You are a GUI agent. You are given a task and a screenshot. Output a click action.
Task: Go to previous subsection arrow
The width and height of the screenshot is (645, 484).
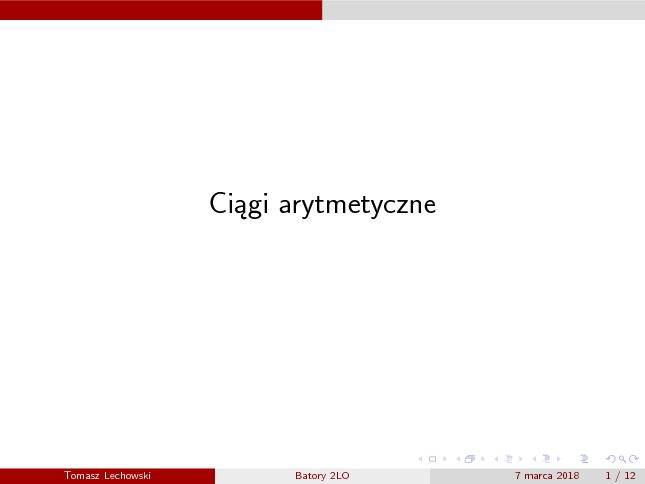(x=496, y=459)
